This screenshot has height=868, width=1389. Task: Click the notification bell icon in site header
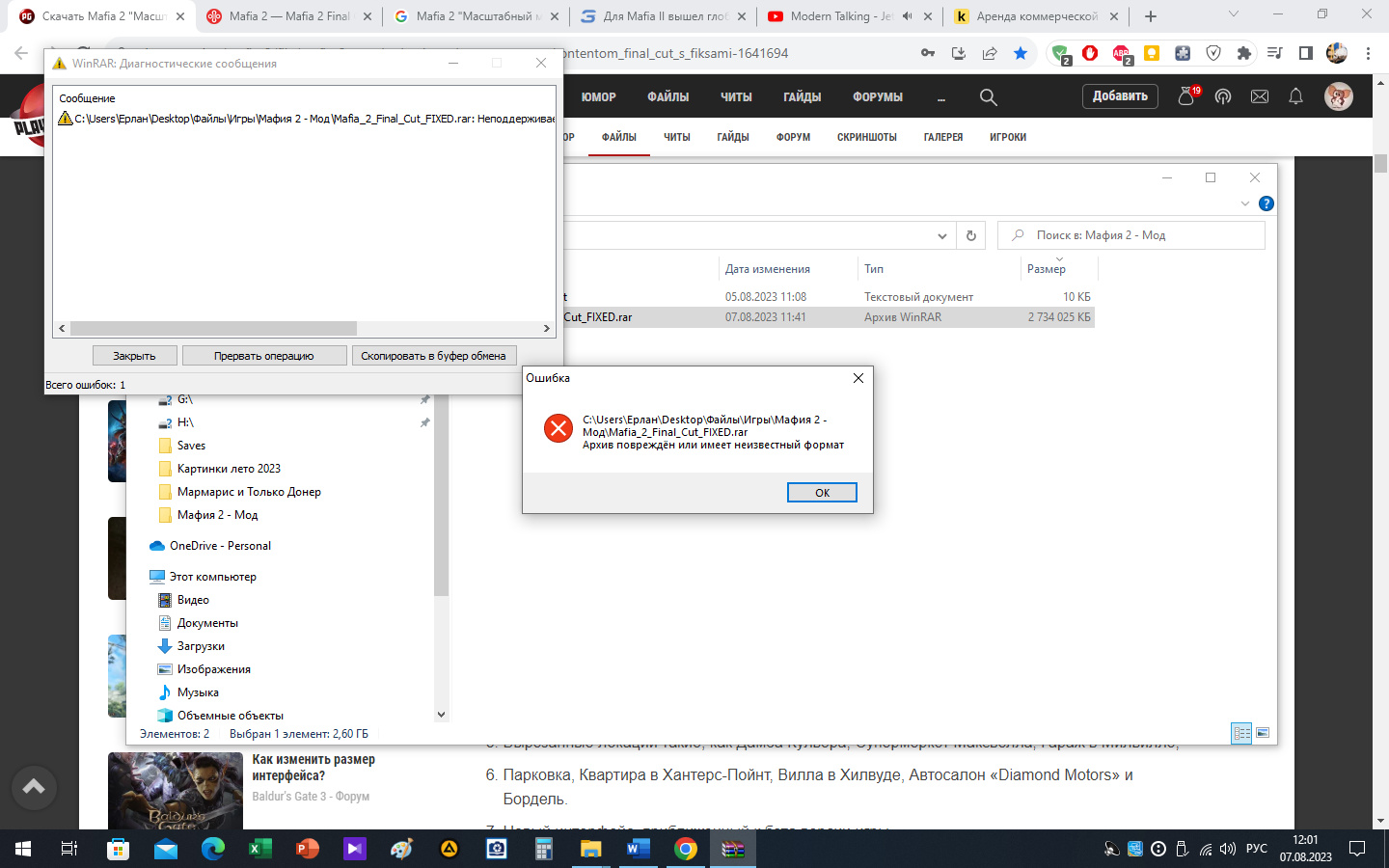click(1295, 96)
